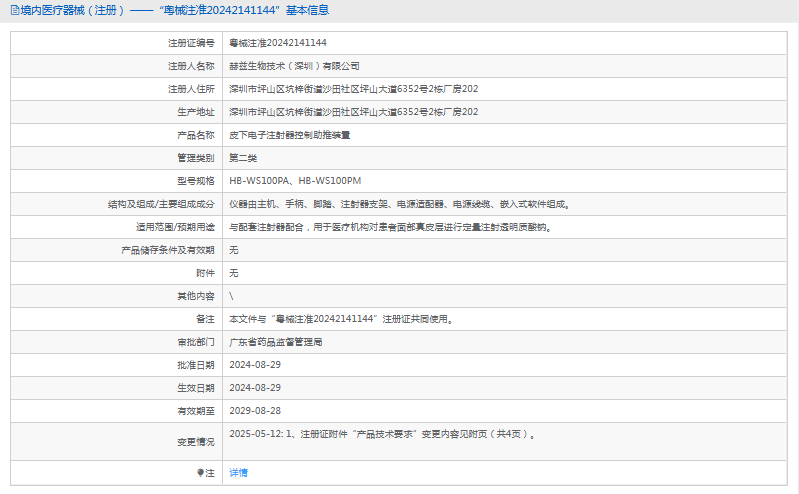Click the 有效期至 label

coord(196,411)
